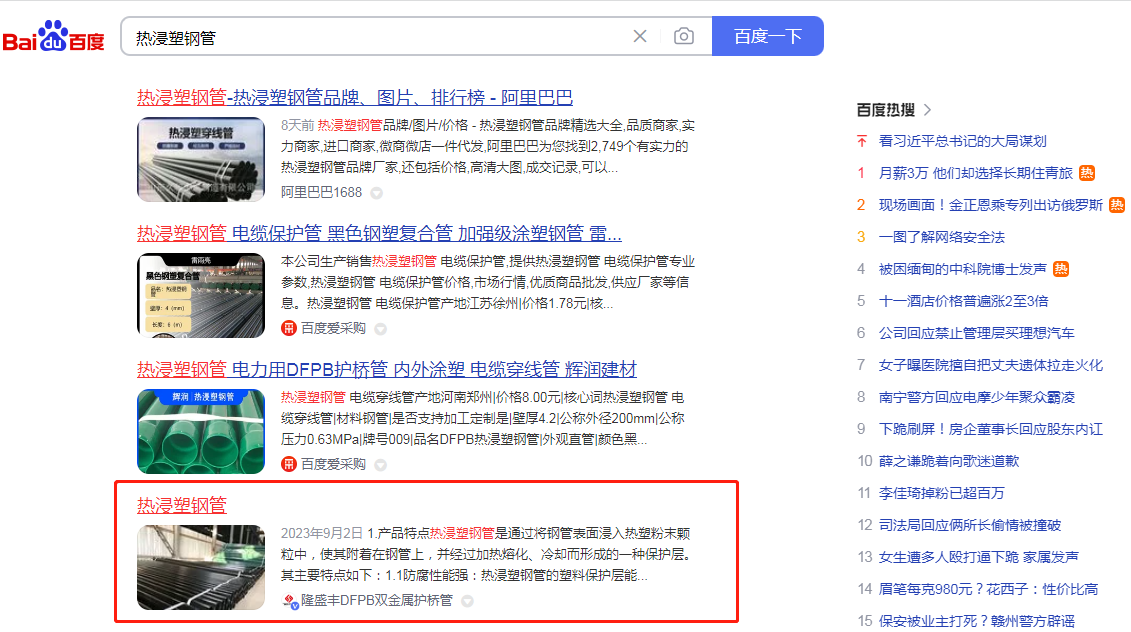Image resolution: width=1131 pixels, height=632 pixels.
Task: Click the 百度一下 search button
Action: point(767,36)
